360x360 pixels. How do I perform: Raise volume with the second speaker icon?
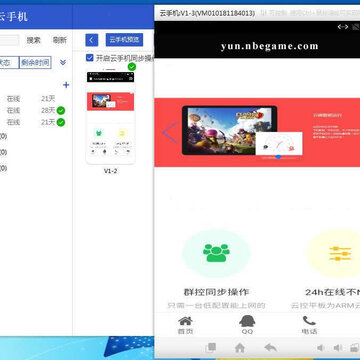tap(338, 348)
